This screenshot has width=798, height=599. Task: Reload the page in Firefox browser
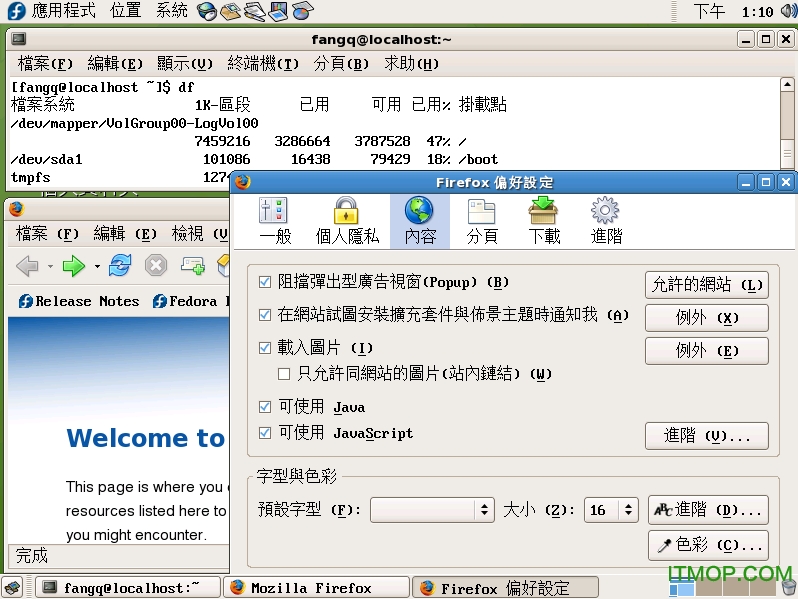[x=120, y=266]
